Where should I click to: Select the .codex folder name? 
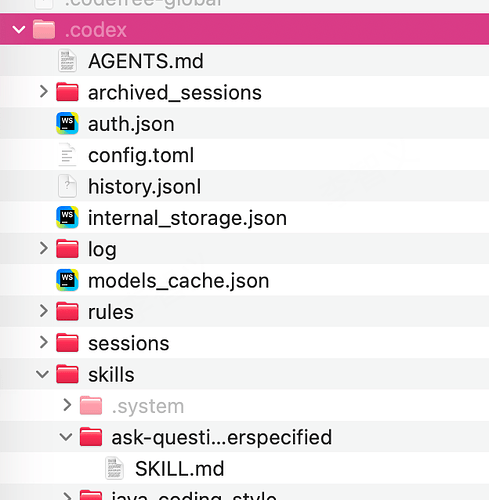[96, 30]
